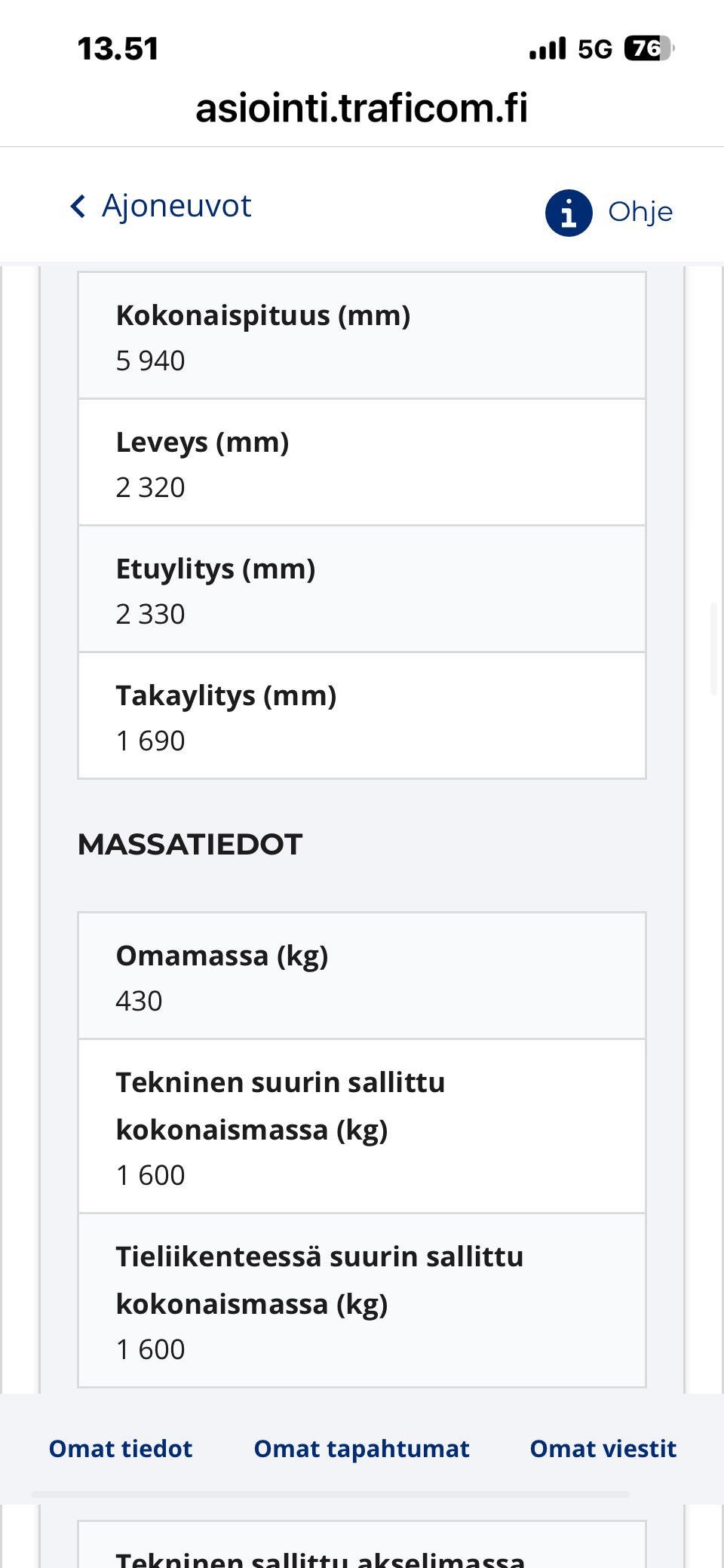Click the vertical scrollbar on right edge
Viewport: 724px width, 1568px height.
pos(713,649)
